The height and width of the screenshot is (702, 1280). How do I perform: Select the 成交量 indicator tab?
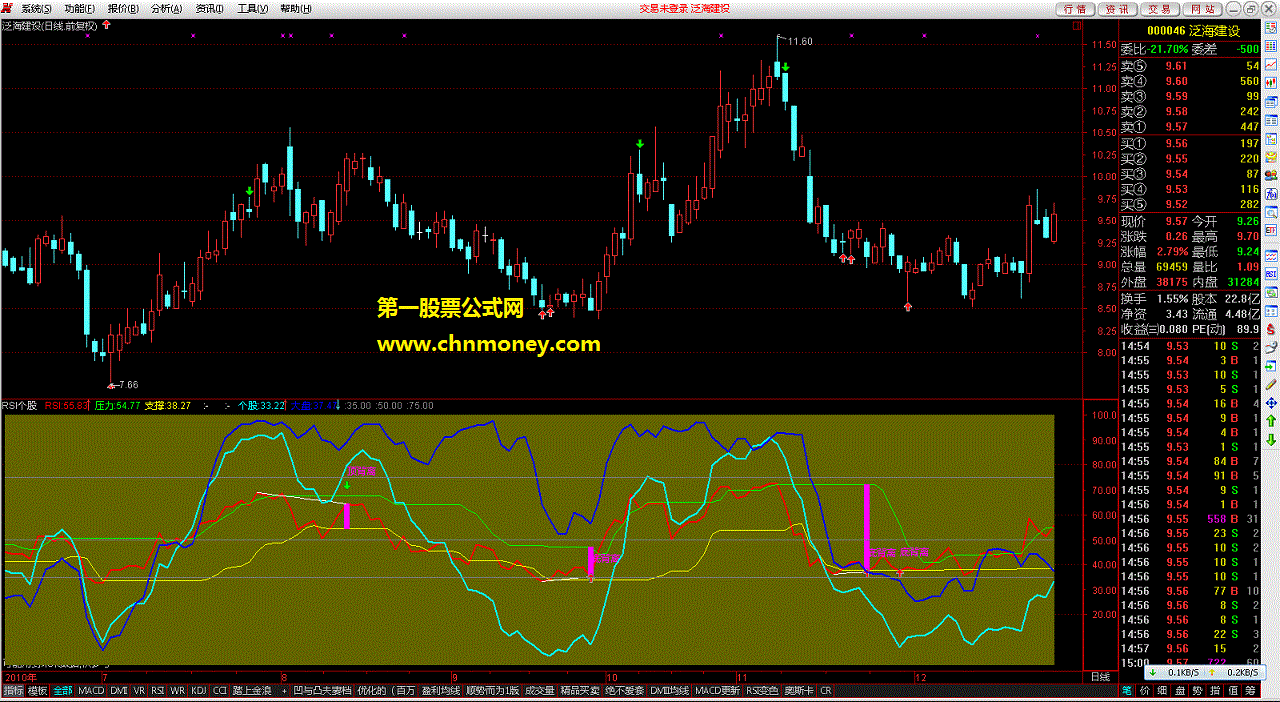(x=540, y=690)
